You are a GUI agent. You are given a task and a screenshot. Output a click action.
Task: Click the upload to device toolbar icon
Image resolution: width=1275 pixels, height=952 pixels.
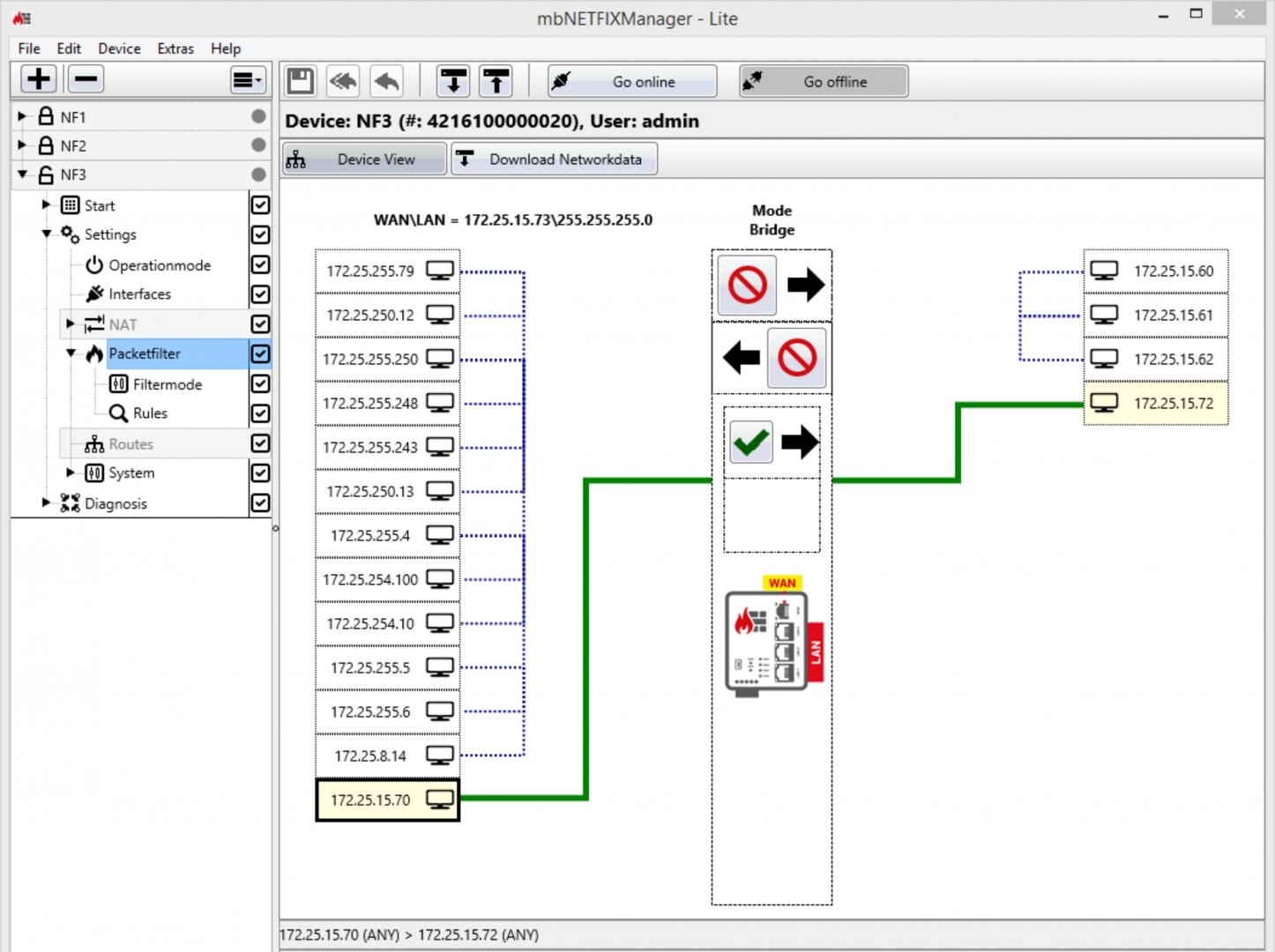click(496, 81)
